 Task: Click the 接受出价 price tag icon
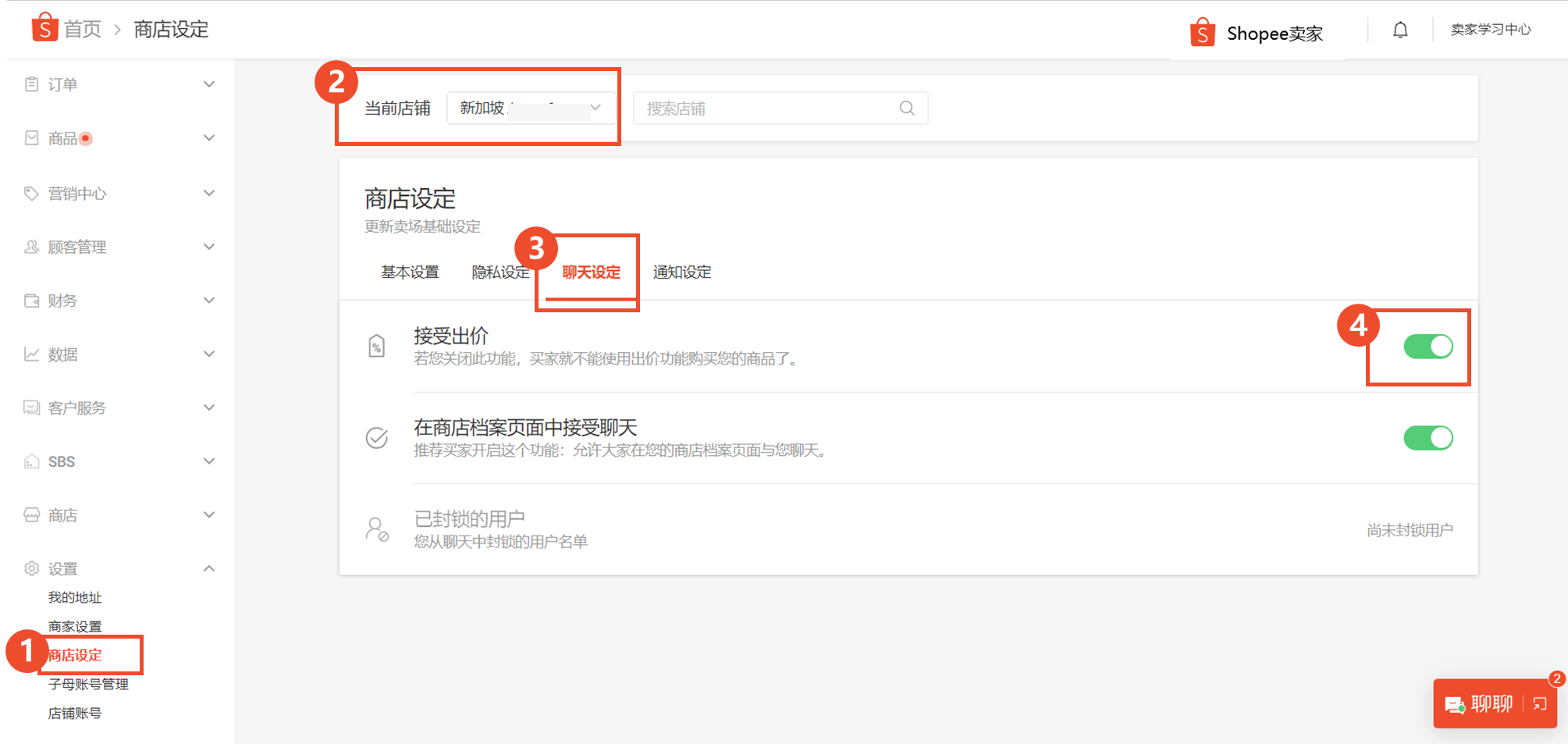tap(377, 346)
